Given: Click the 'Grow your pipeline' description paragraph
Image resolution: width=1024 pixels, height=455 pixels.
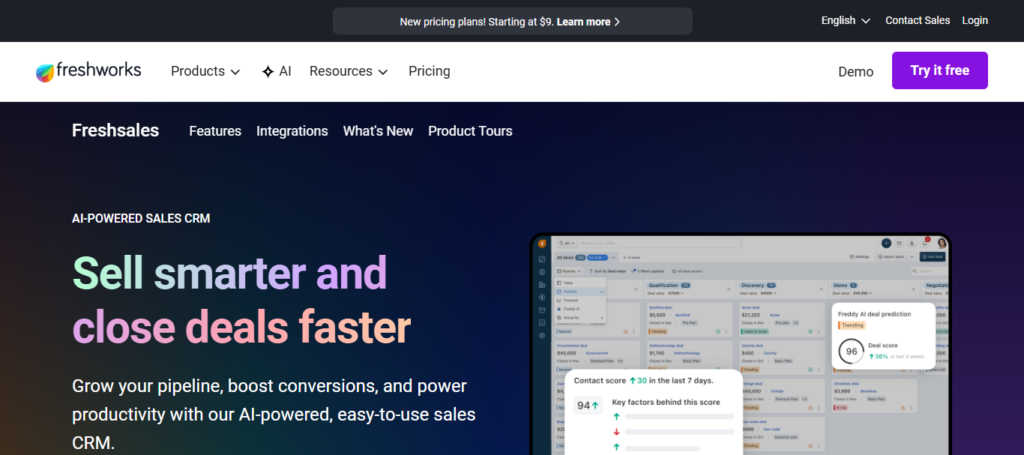Looking at the screenshot, I should click(x=274, y=413).
